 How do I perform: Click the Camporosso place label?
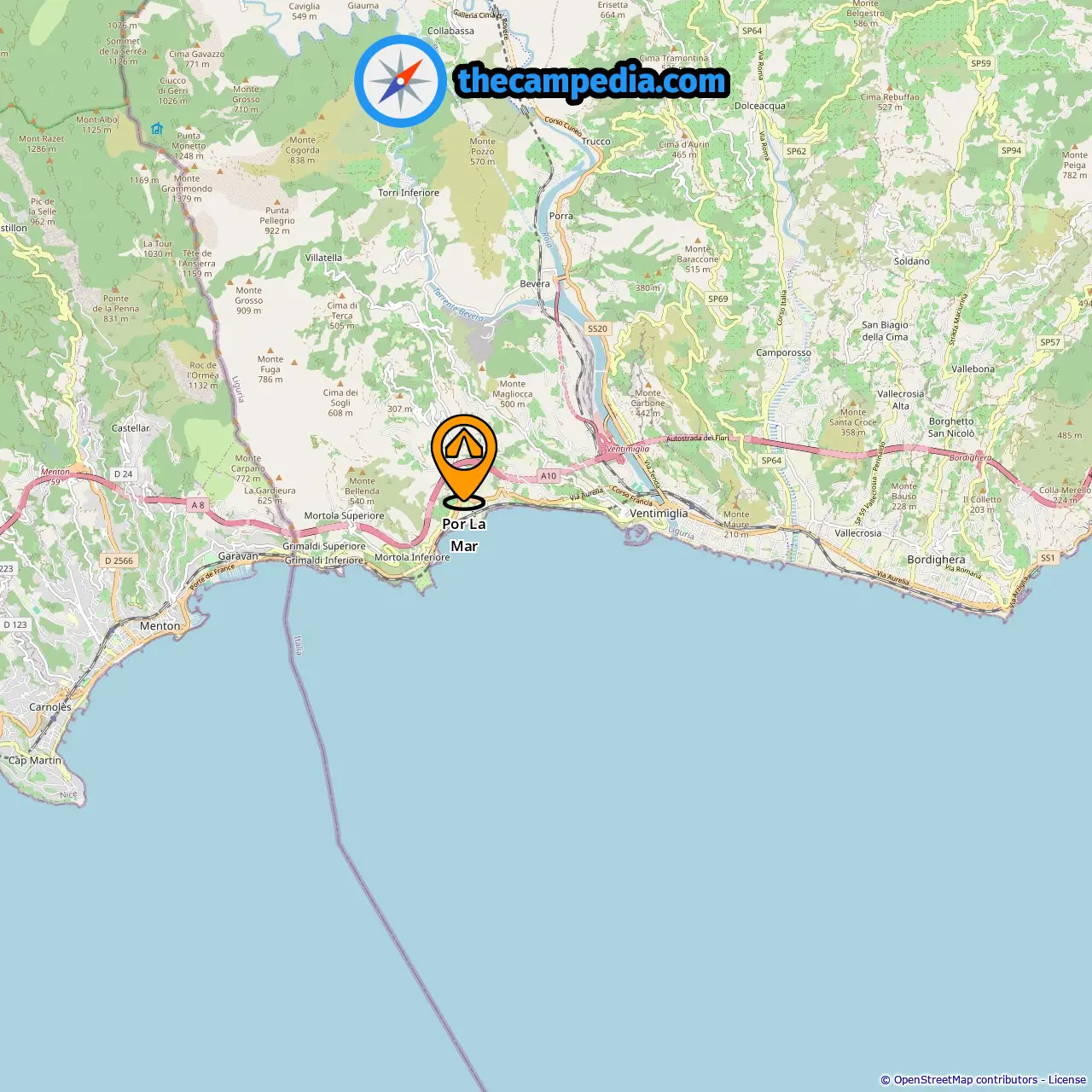point(784,352)
